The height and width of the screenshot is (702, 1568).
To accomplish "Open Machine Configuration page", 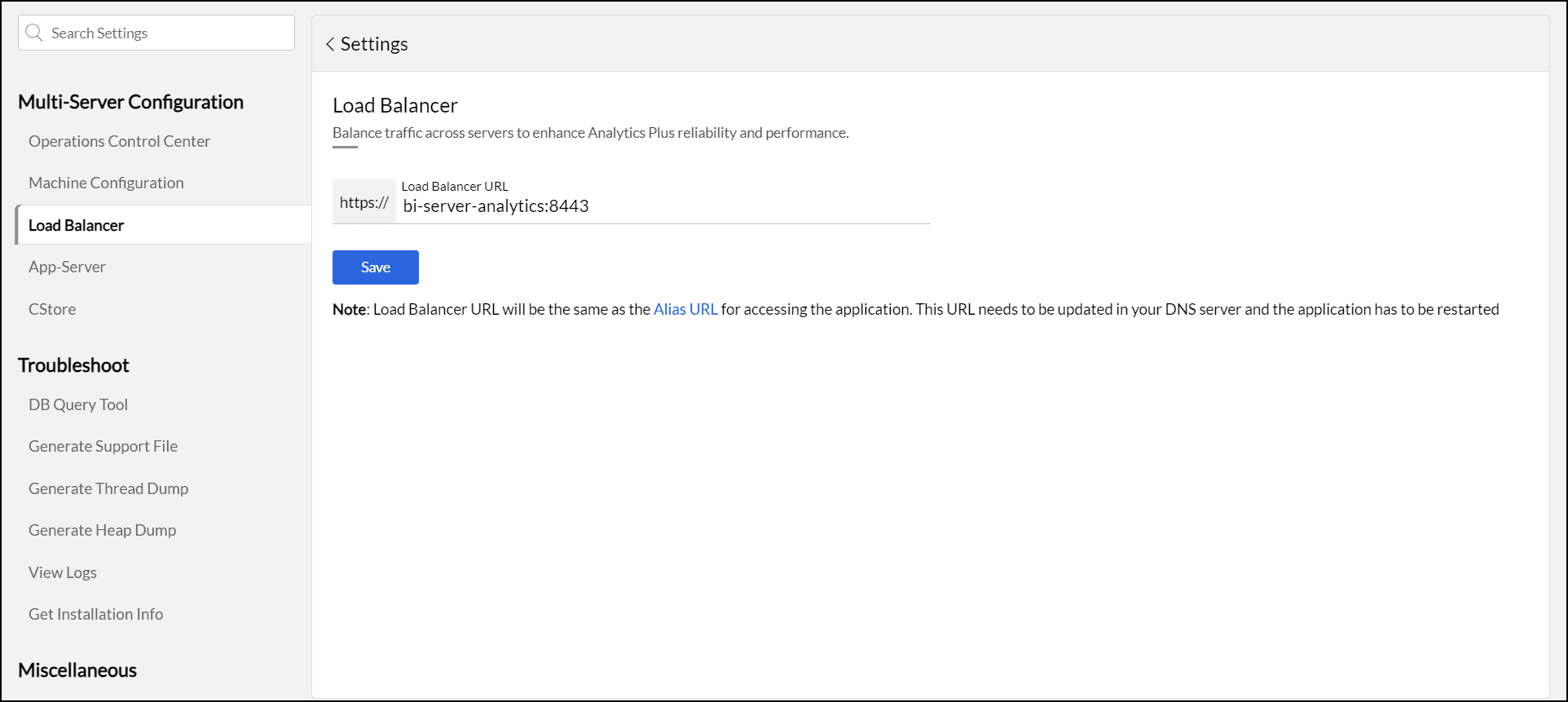I will point(106,183).
